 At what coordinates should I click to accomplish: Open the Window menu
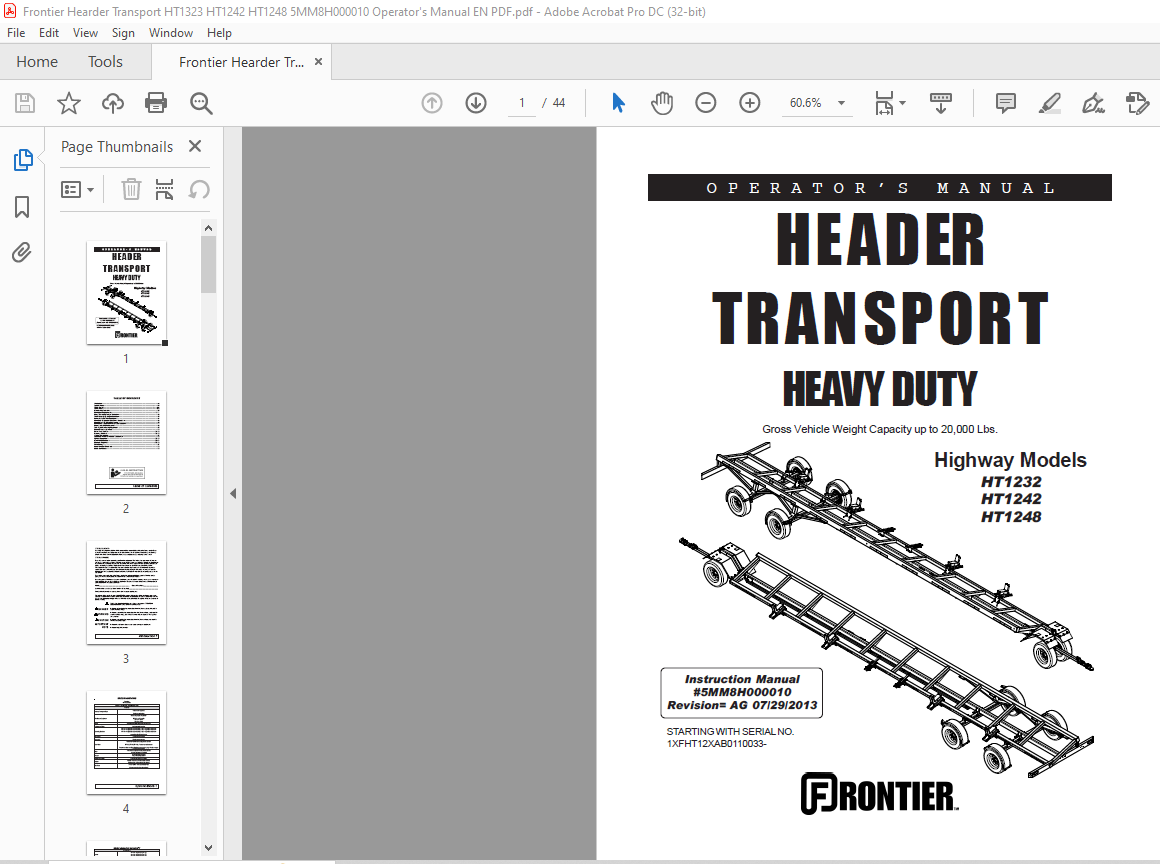pyautogui.click(x=171, y=33)
